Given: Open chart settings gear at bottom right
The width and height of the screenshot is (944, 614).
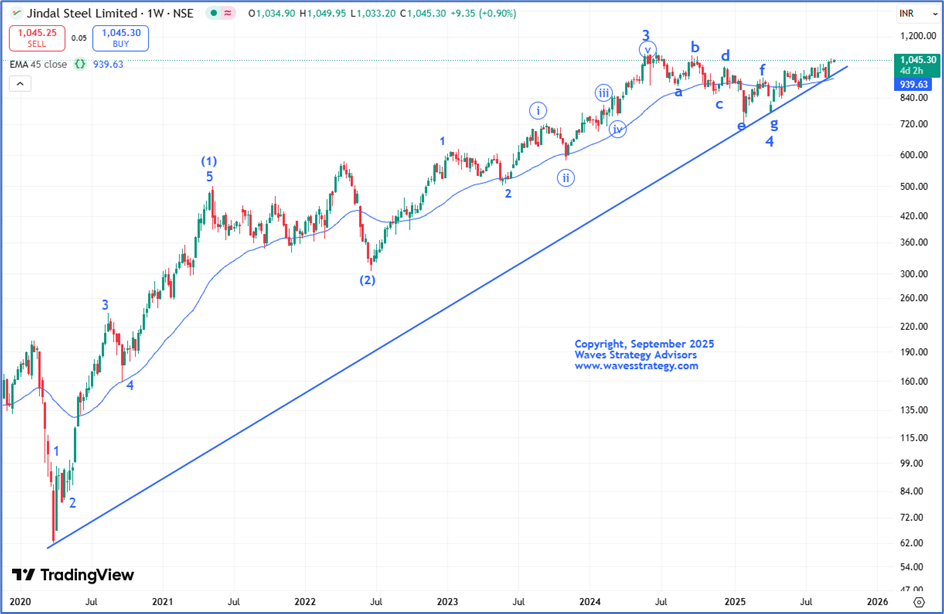Looking at the screenshot, I should click(919, 602).
